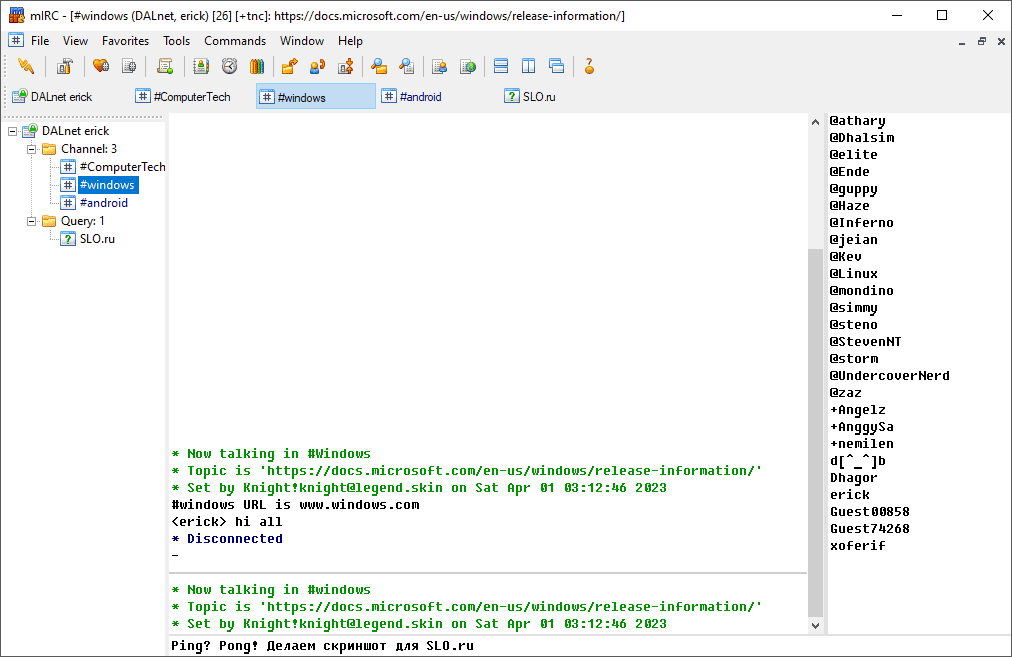
Task: Open the Notify List toolbar icon
Action: point(440,66)
